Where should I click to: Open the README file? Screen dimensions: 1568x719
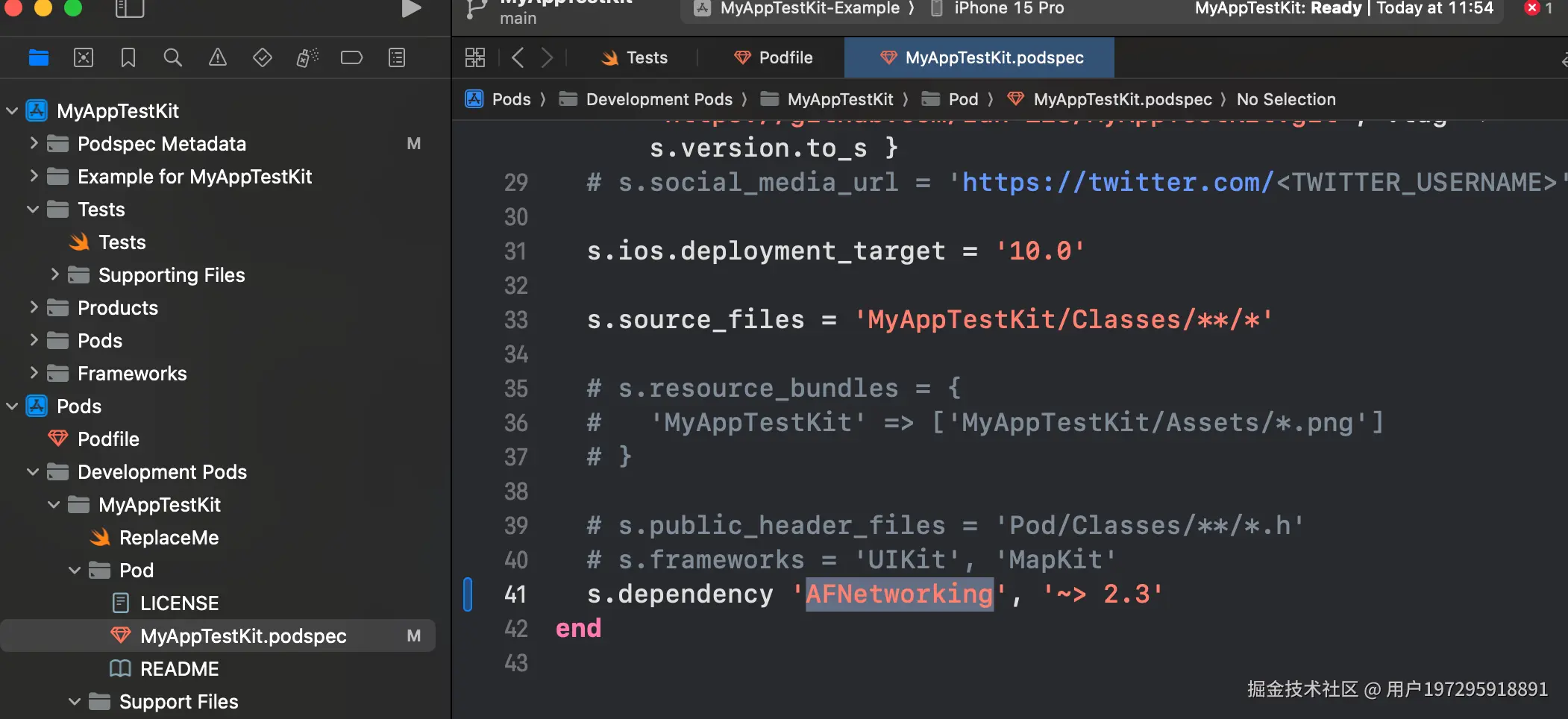(x=165, y=669)
